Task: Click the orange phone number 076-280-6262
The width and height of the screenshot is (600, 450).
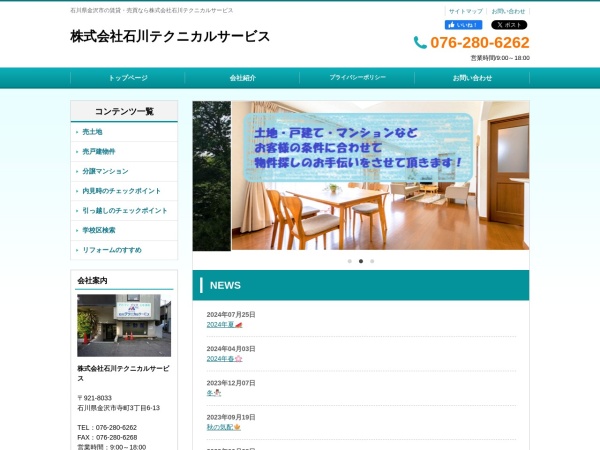Action: 479,43
